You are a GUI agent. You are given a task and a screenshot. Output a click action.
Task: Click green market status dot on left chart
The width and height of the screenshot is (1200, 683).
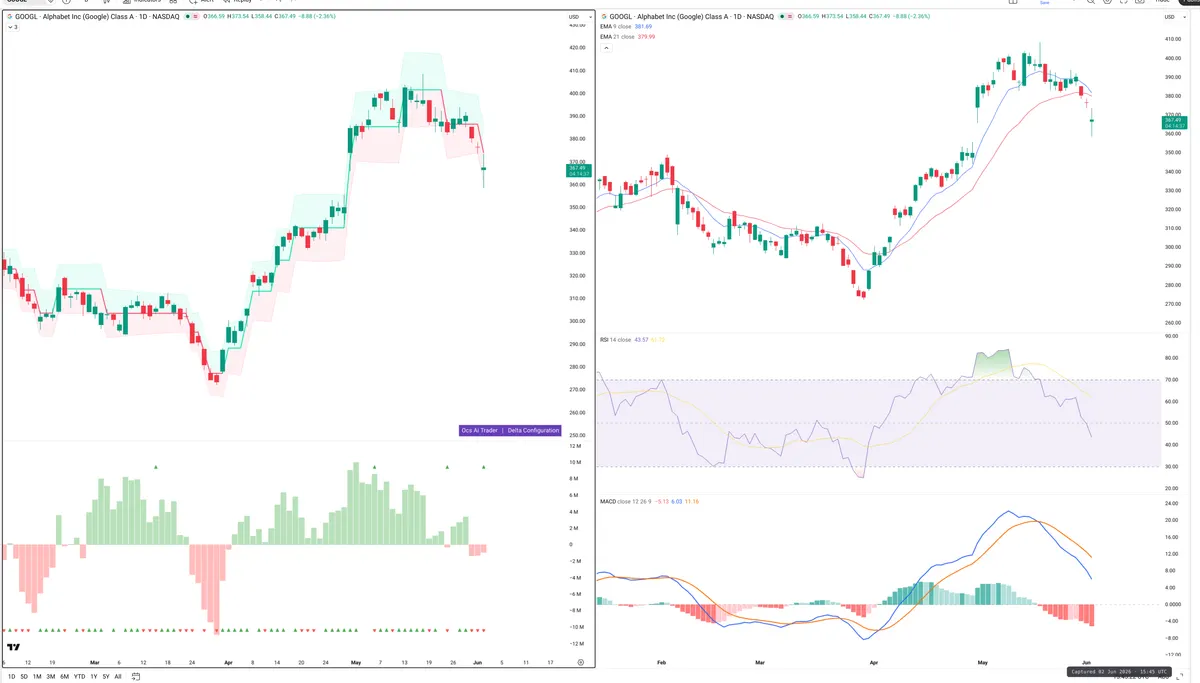pyautogui.click(x=188, y=17)
